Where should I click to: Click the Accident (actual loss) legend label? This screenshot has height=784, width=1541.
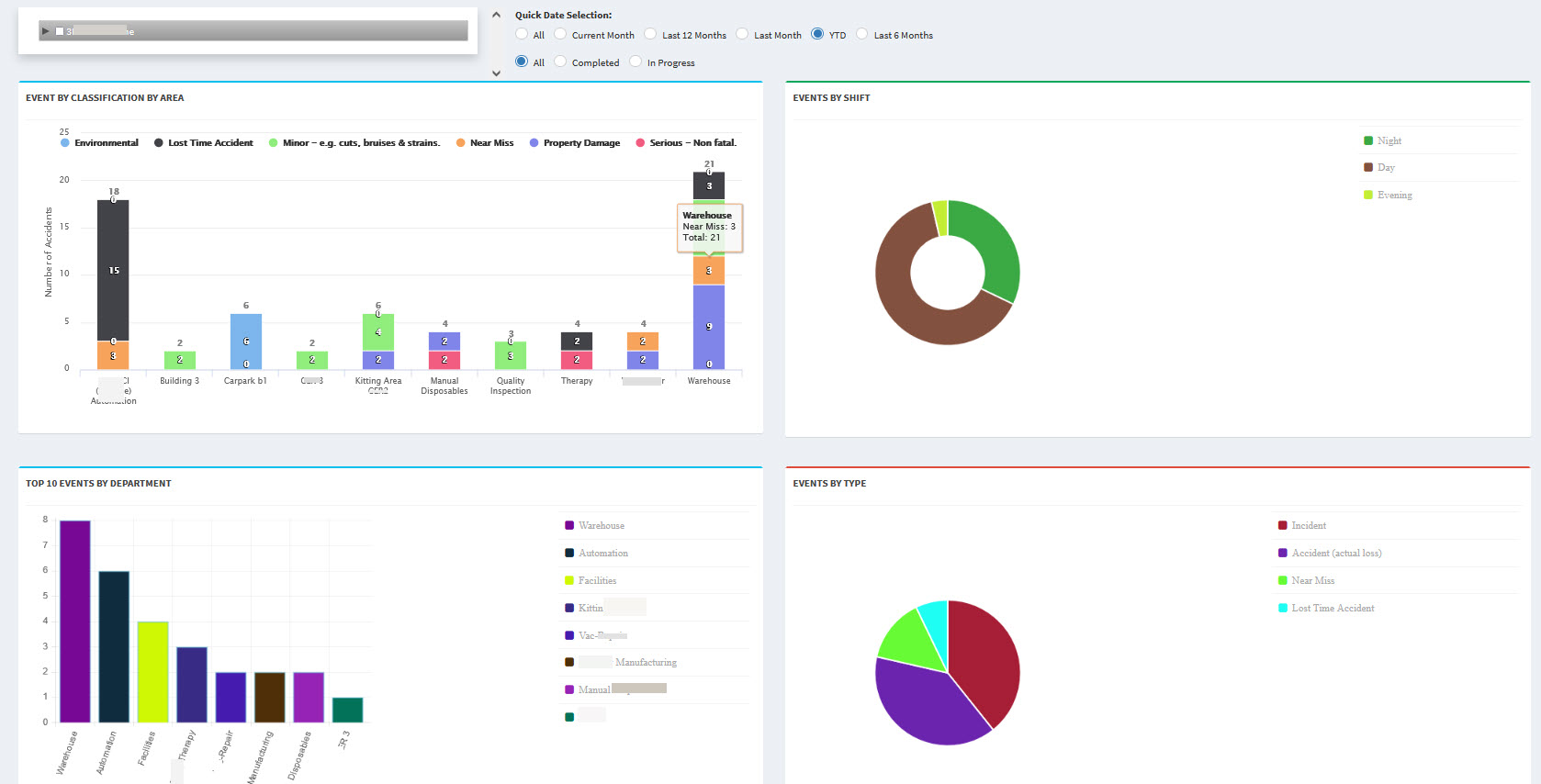(x=1336, y=553)
